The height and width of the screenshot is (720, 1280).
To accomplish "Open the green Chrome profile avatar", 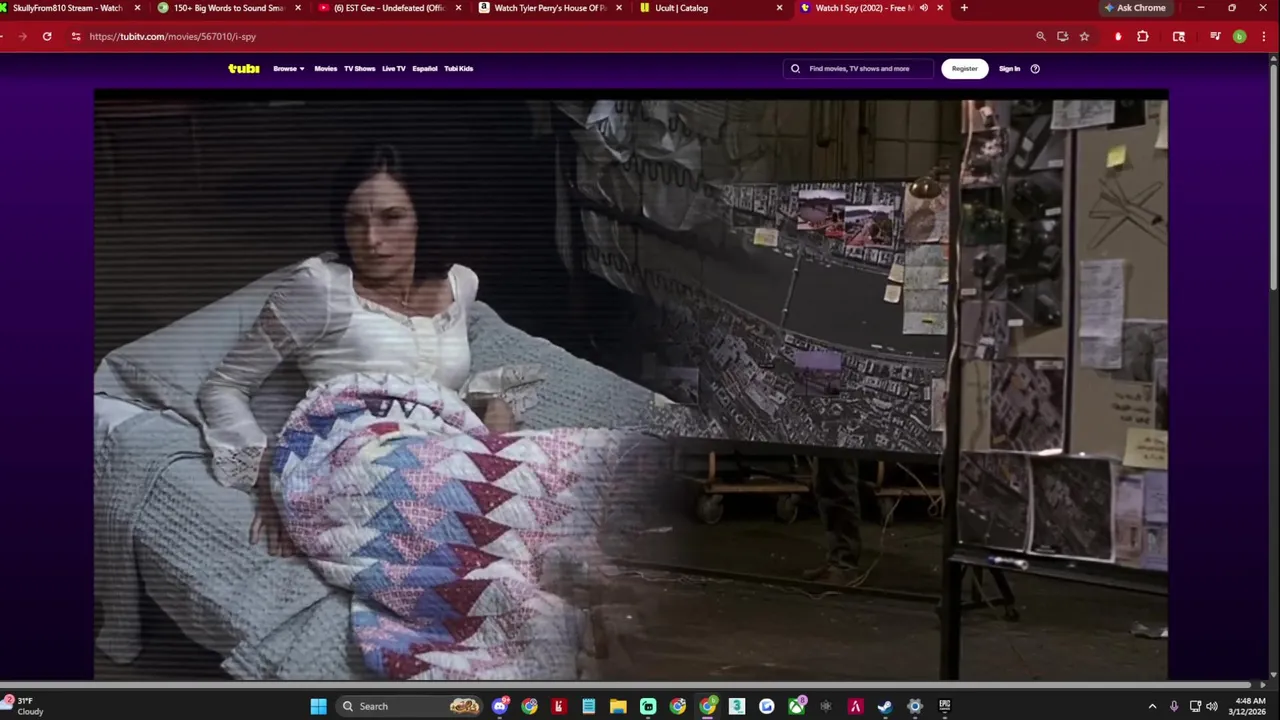I will tap(1239, 36).
